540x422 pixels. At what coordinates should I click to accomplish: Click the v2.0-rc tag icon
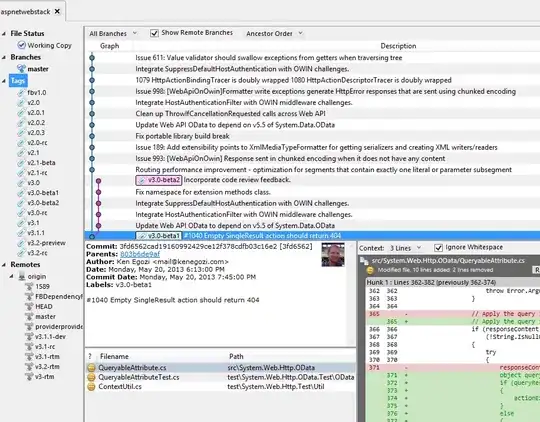click(21, 143)
